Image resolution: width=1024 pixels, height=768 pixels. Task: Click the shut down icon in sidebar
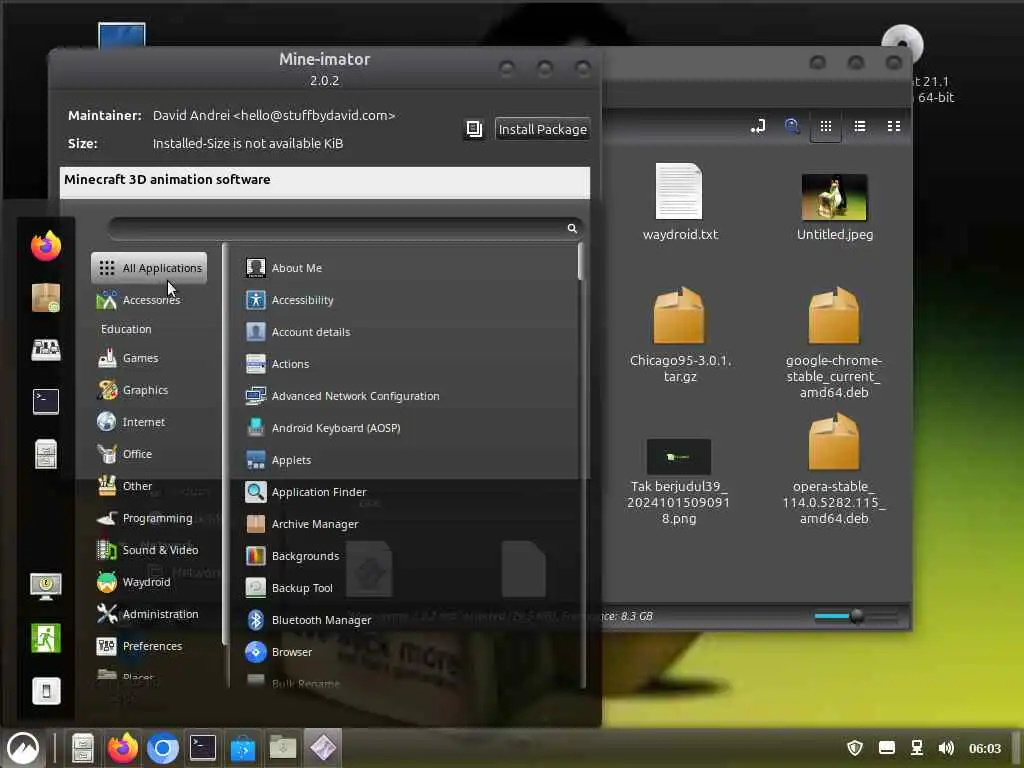(46, 691)
